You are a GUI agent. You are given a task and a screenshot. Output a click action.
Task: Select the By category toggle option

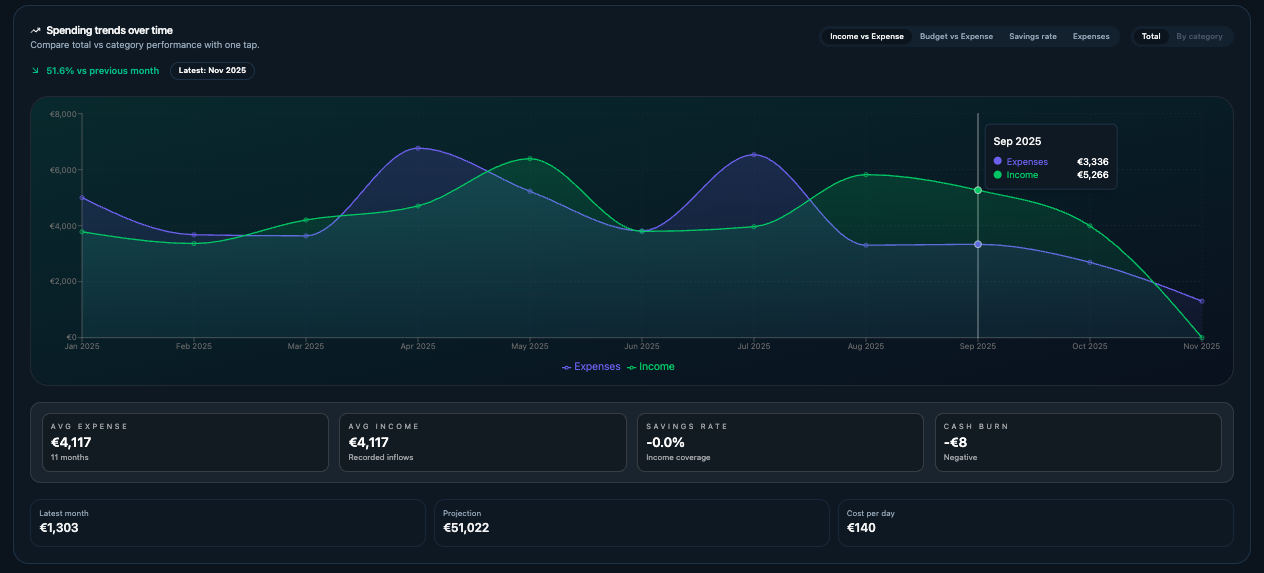coord(1199,37)
